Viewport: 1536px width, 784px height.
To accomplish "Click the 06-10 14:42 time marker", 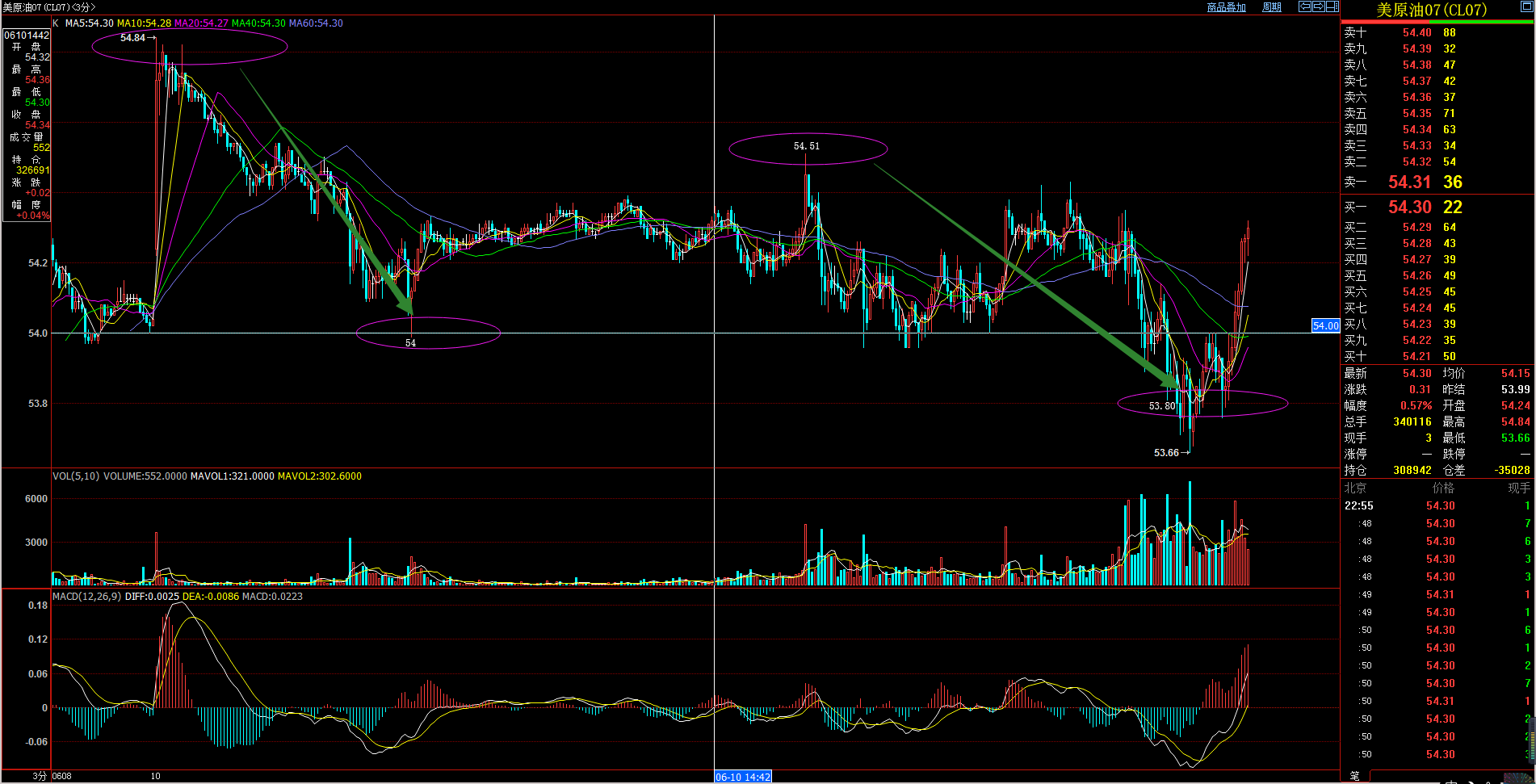I will (743, 777).
